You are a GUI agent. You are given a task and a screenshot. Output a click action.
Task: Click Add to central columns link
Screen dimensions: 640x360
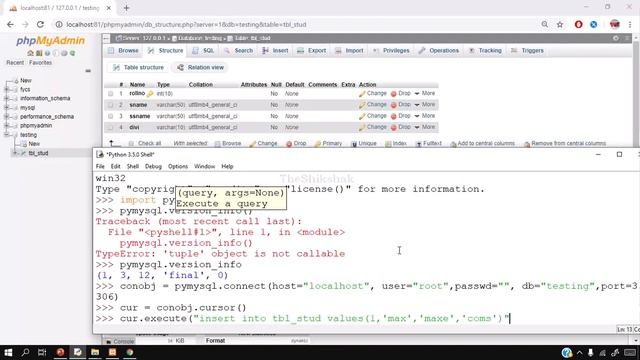tap(482, 144)
